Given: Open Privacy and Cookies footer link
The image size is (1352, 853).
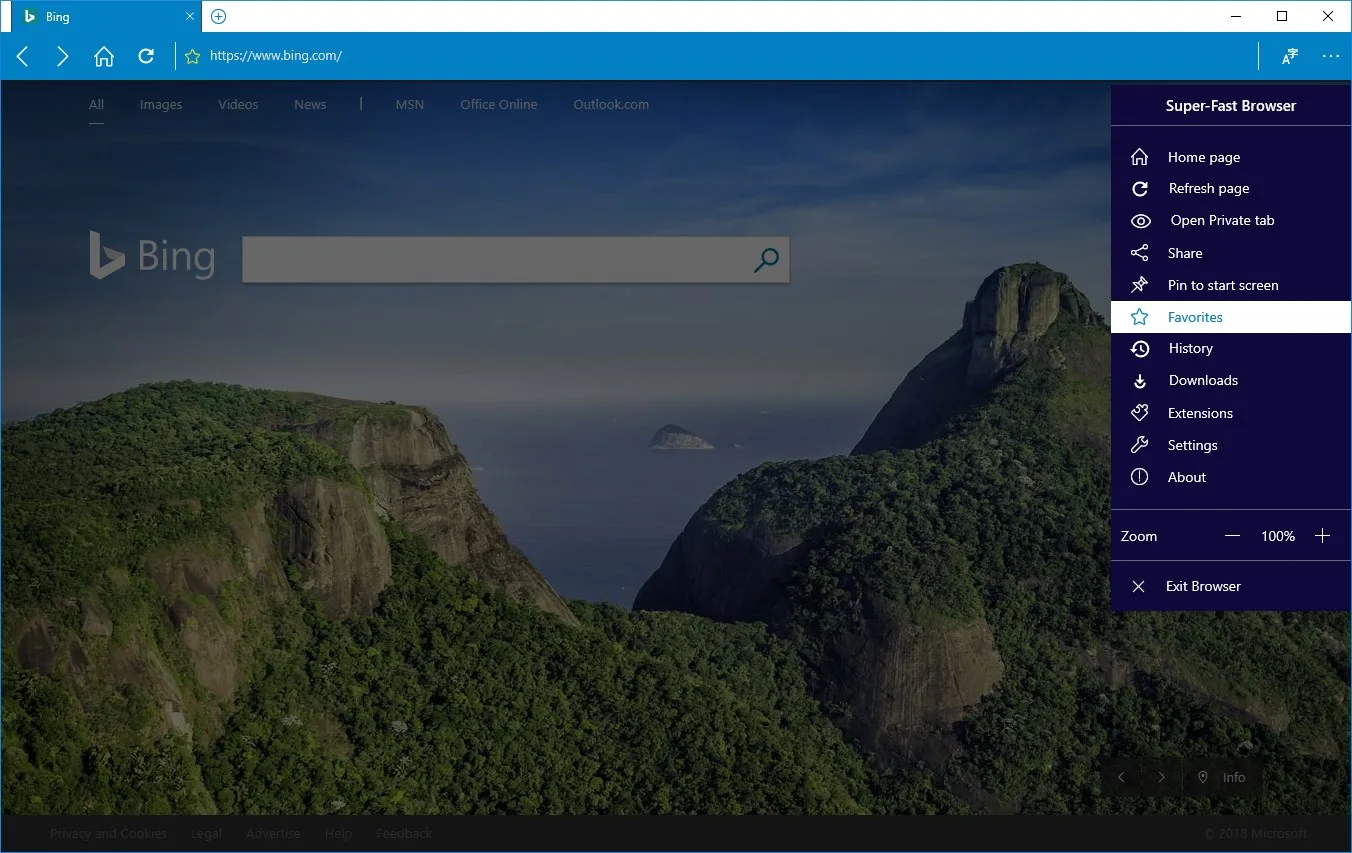Looking at the screenshot, I should point(108,833).
